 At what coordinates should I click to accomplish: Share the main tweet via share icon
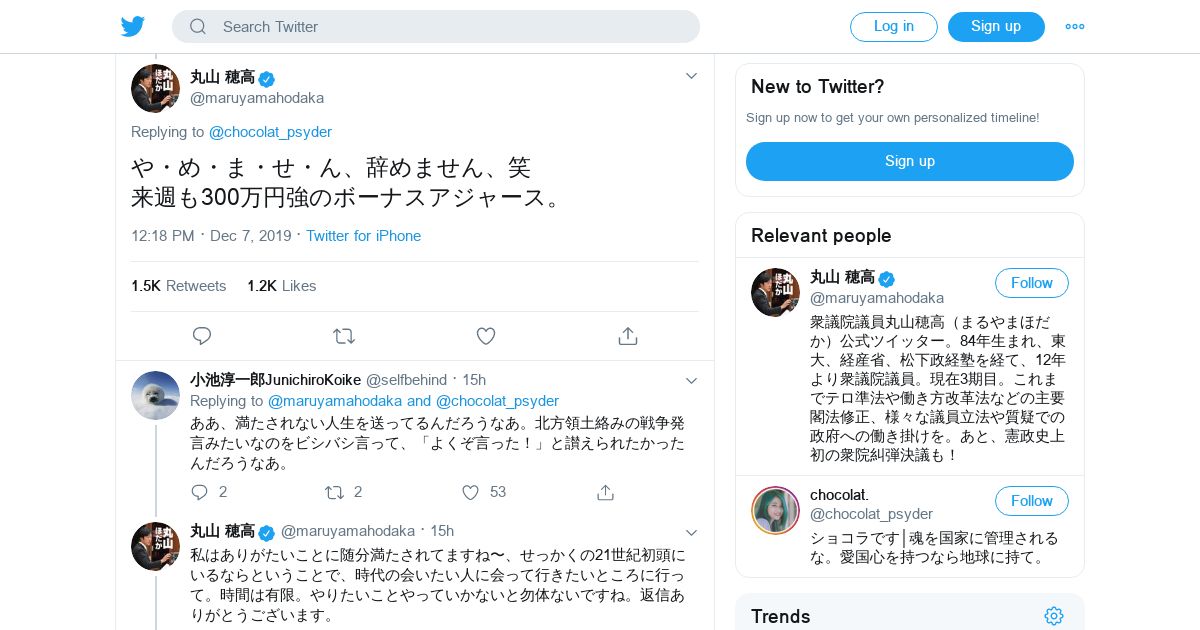coord(628,336)
